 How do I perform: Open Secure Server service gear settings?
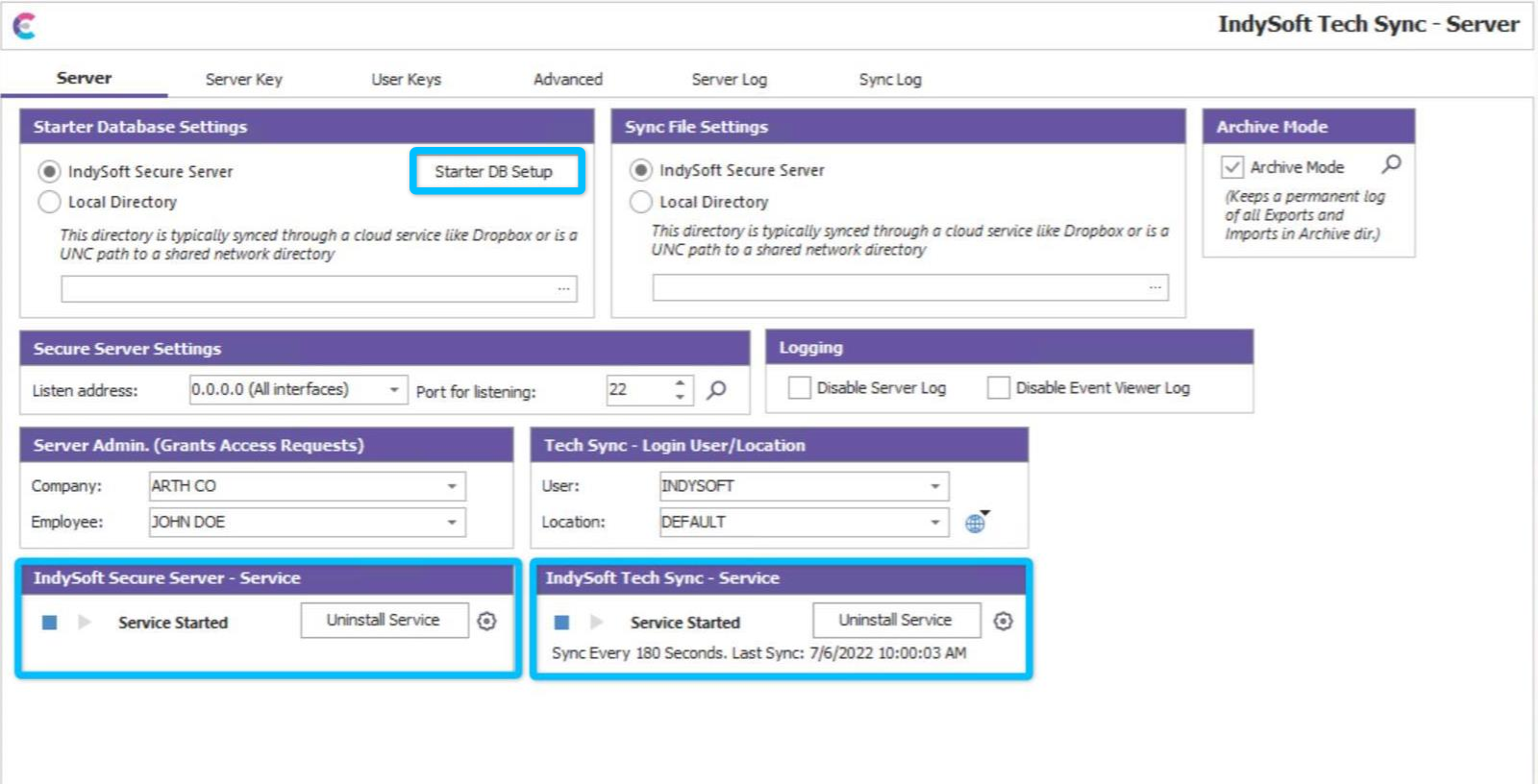(x=487, y=622)
